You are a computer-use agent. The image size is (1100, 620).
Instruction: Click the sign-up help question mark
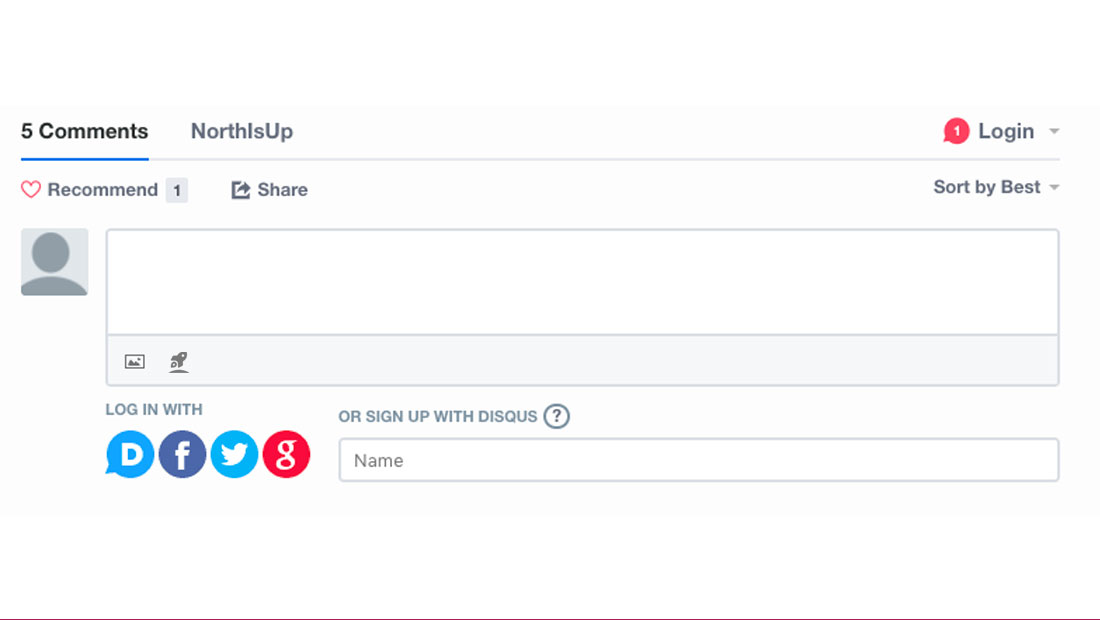pos(556,416)
